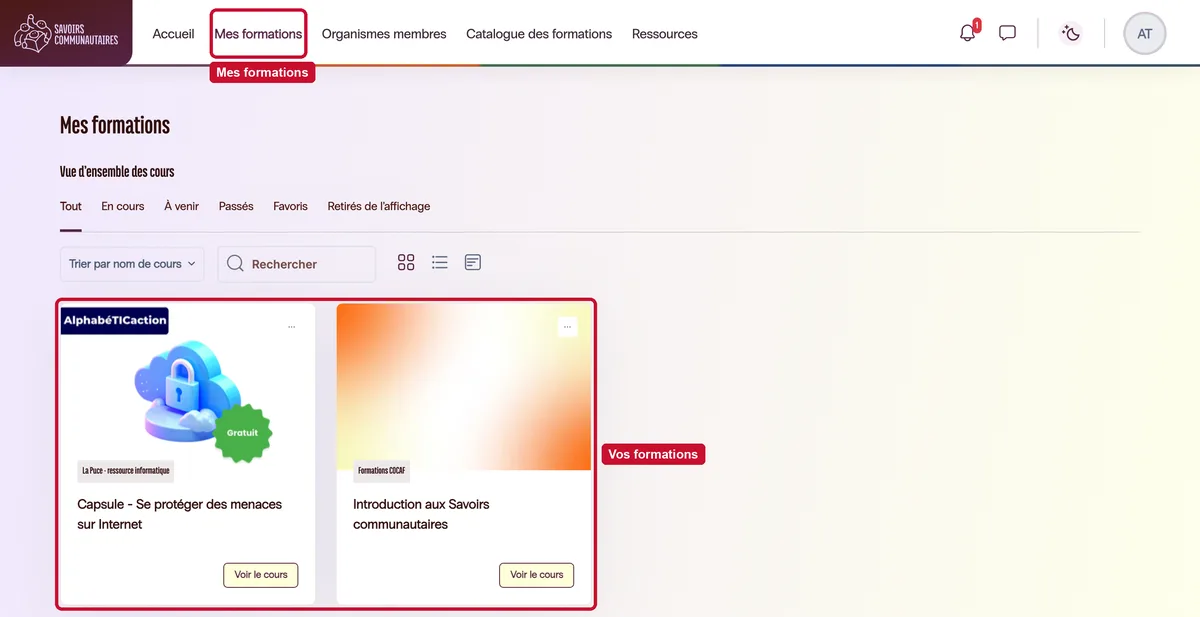
Task: Click La Puce - ressource informatique tag
Action: coord(126,471)
